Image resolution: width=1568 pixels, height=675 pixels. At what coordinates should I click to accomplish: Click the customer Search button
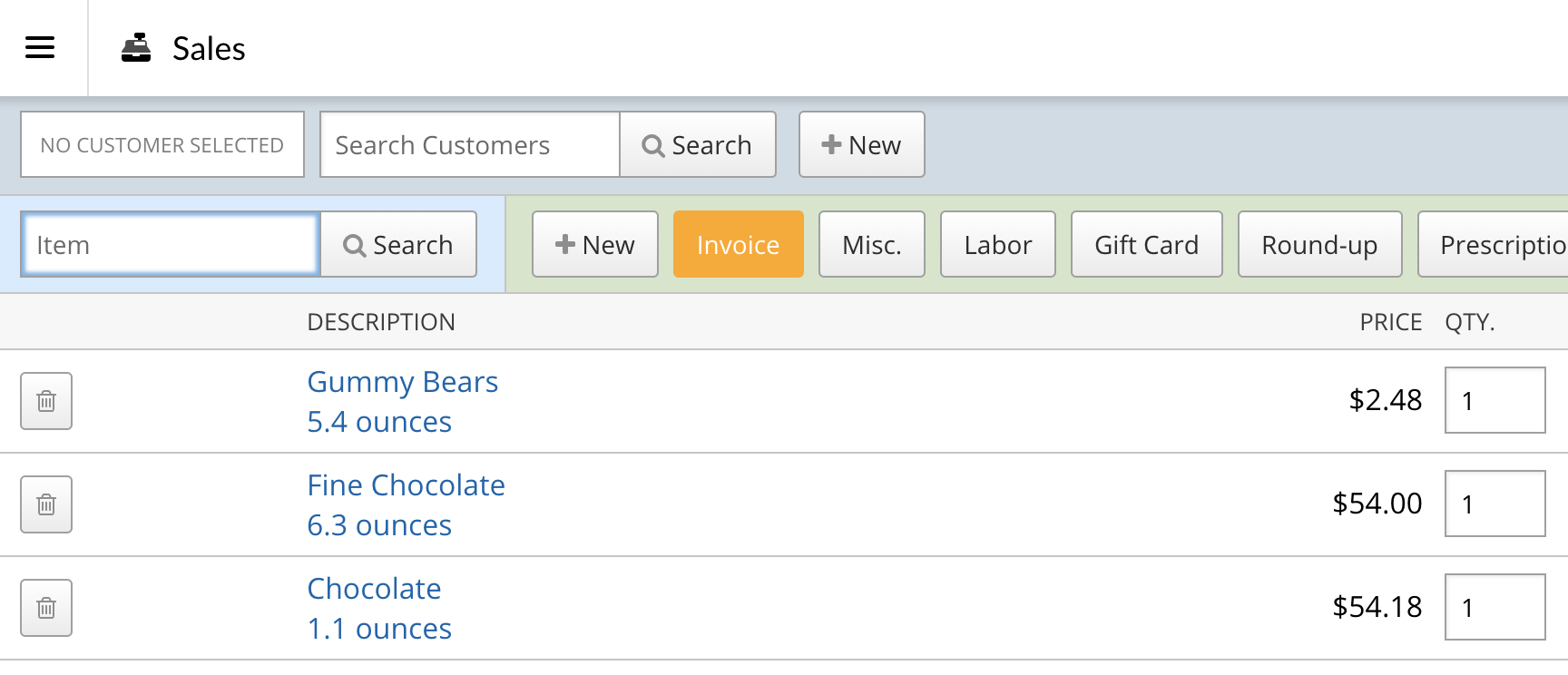[697, 145]
